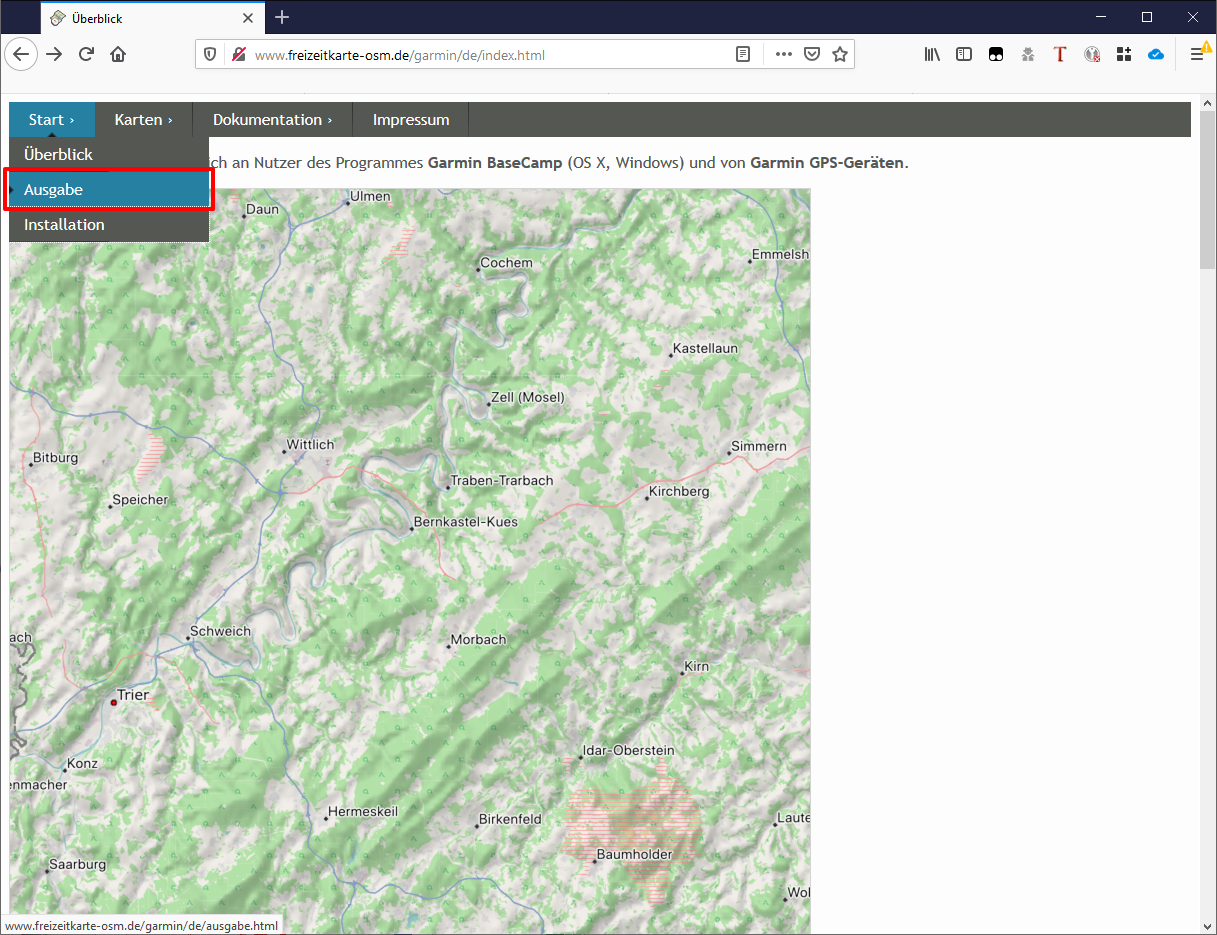Save page to Pocket
The width and height of the screenshot is (1217, 935).
tap(812, 55)
